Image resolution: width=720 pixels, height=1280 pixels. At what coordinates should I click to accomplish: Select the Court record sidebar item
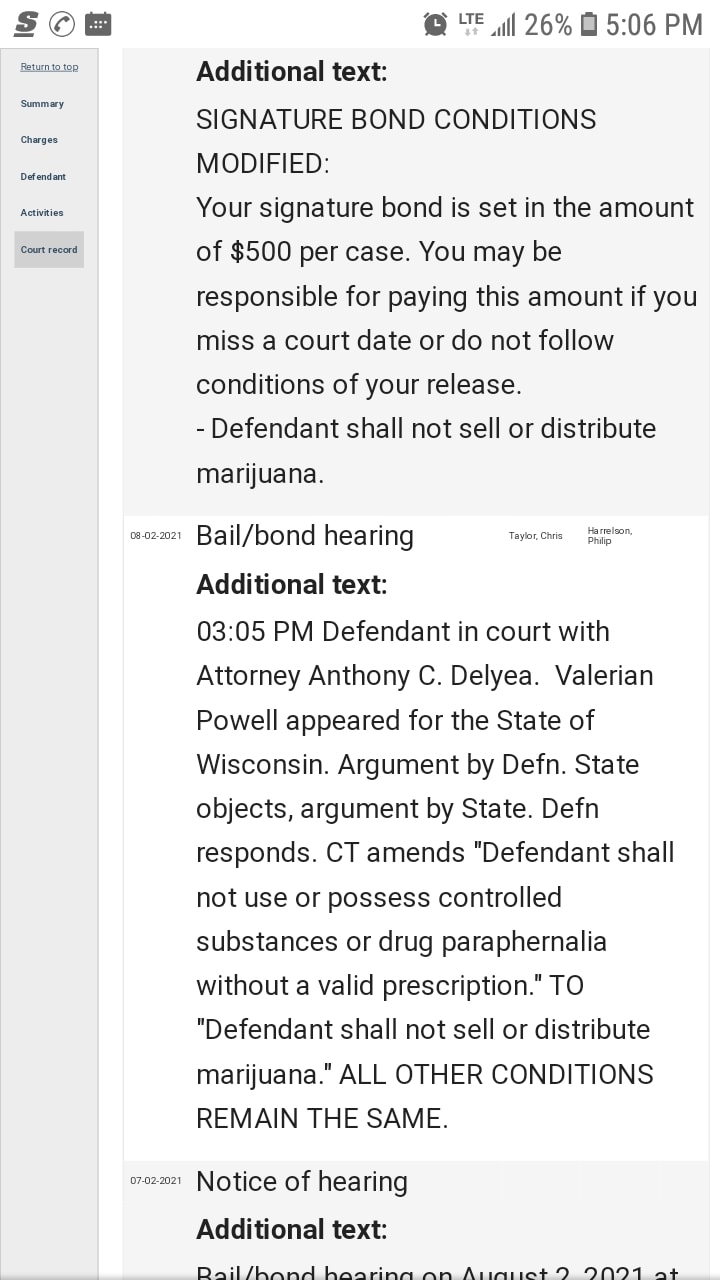pos(49,250)
